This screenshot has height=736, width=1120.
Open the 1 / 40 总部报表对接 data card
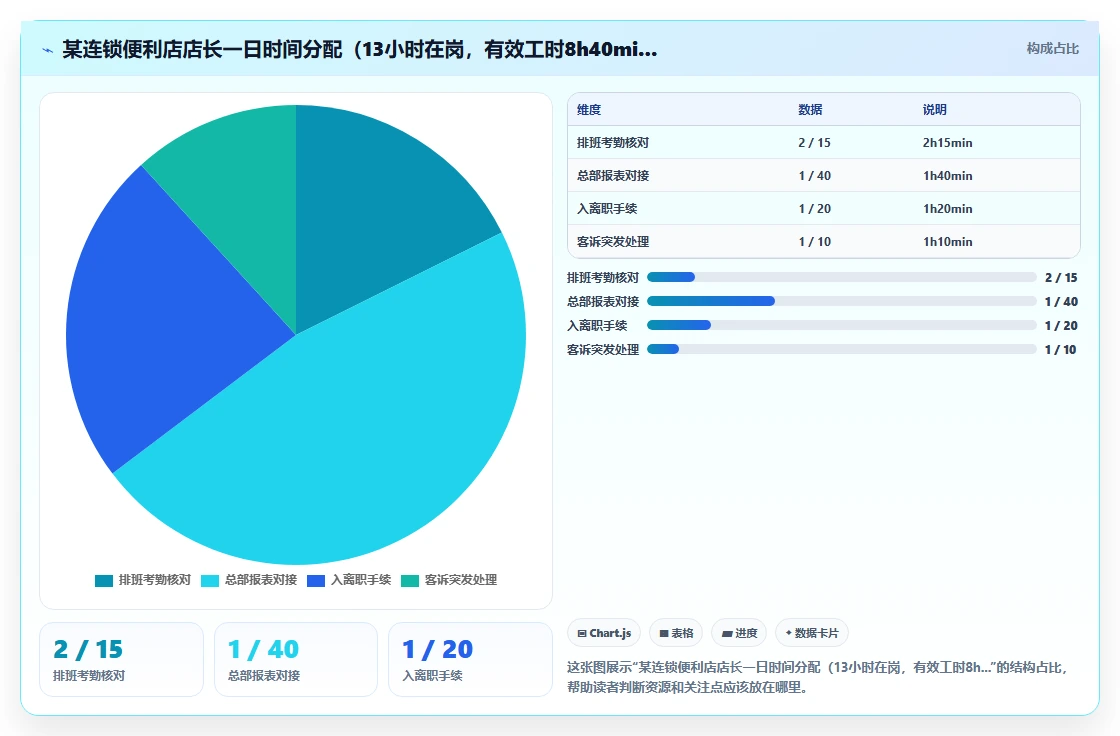click(296, 660)
